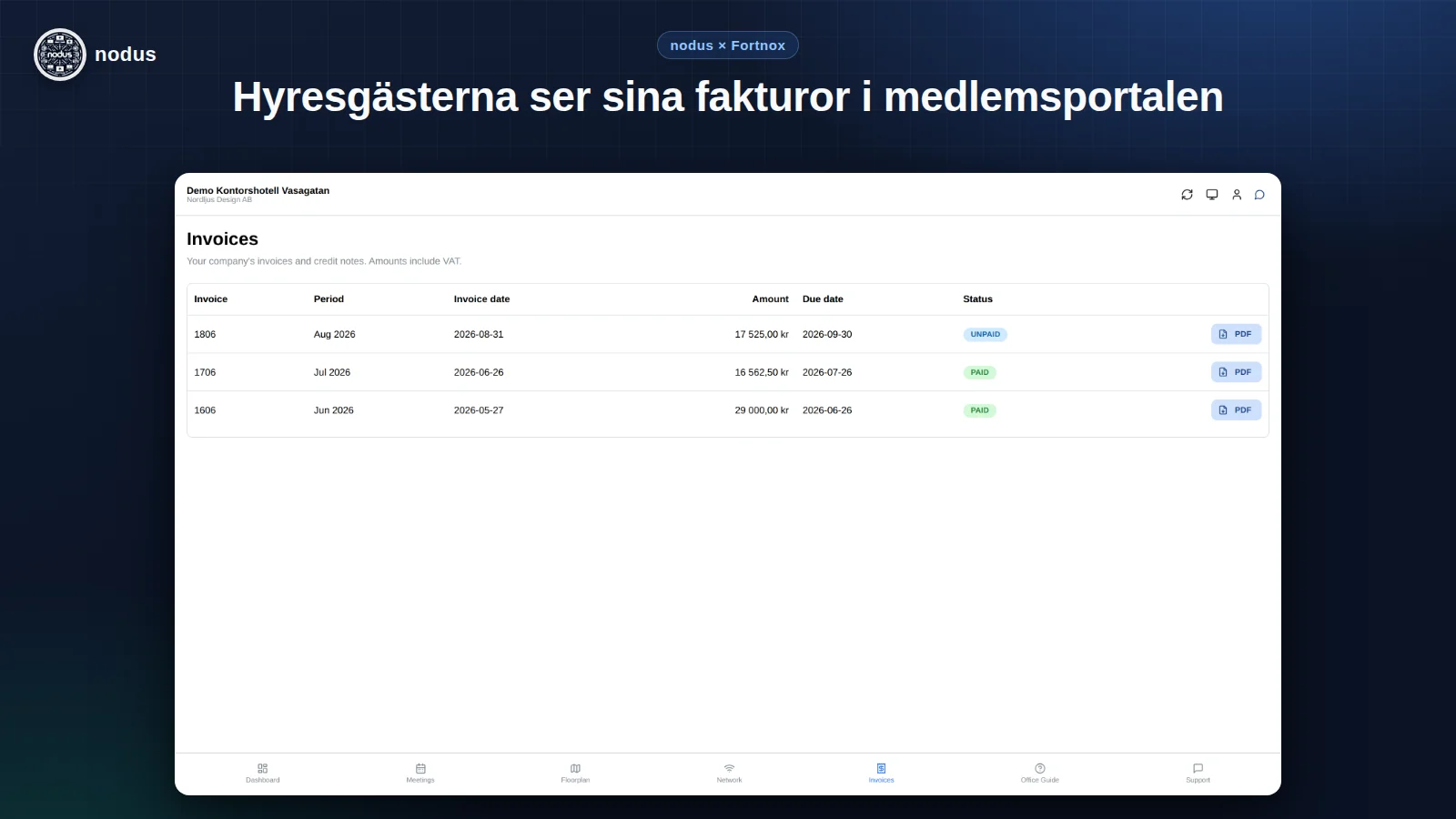The height and width of the screenshot is (819, 1456).
Task: Download PDF for invoice 1606
Action: point(1236,410)
